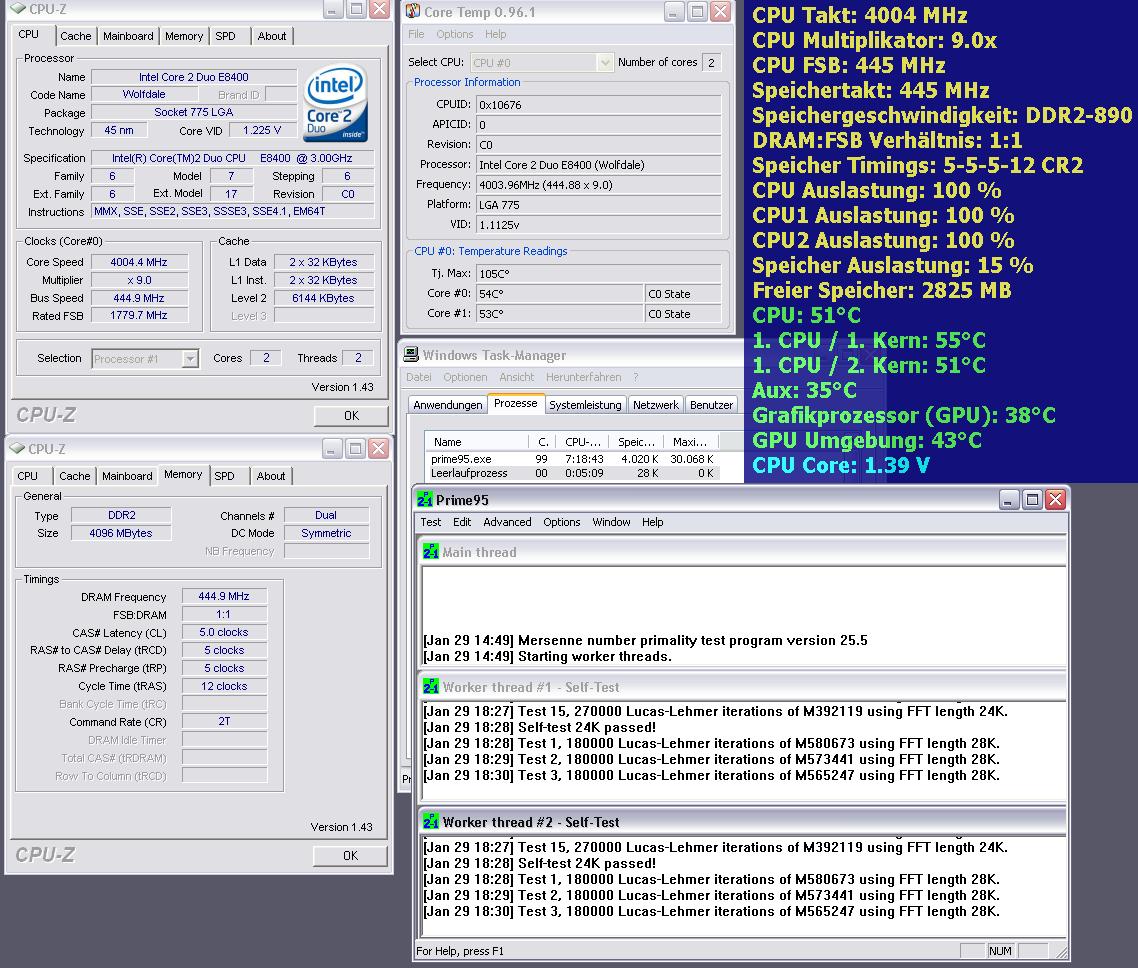Click Prime95 resize grip in status bar
Viewport: 1138px width, 968px height.
1062,951
